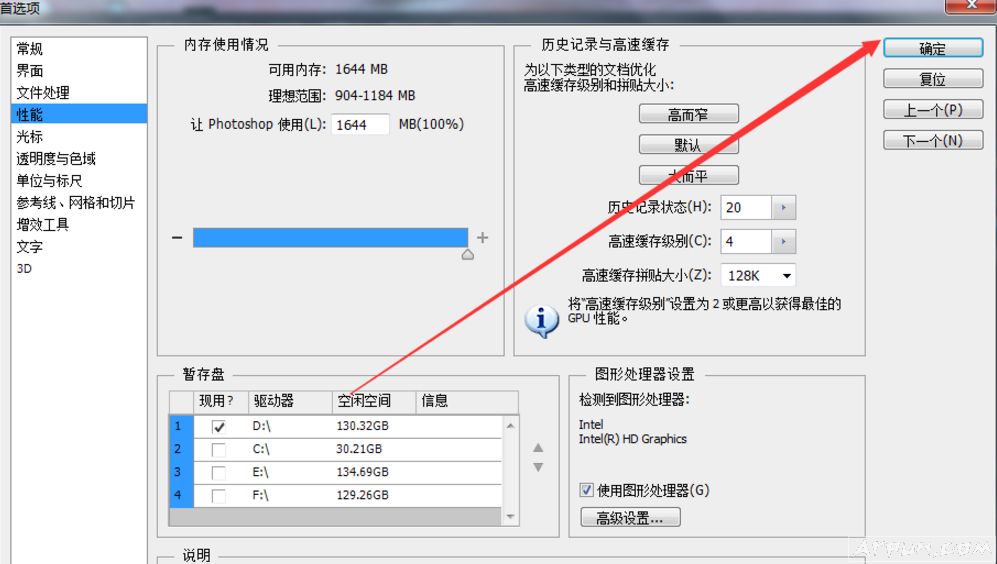Choose the 高而窄 cache preset
The height and width of the screenshot is (564, 997).
689,114
